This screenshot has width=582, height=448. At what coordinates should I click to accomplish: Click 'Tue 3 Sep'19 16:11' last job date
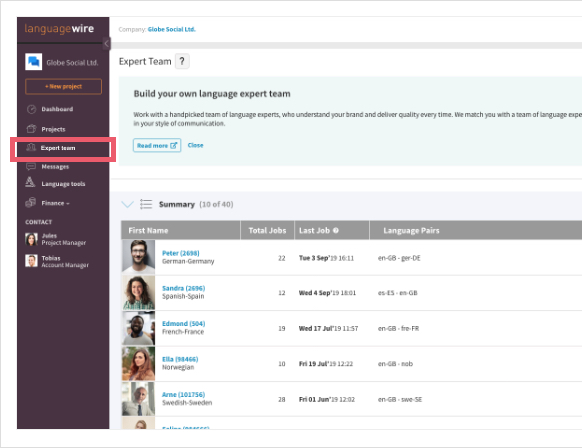pyautogui.click(x=326, y=258)
